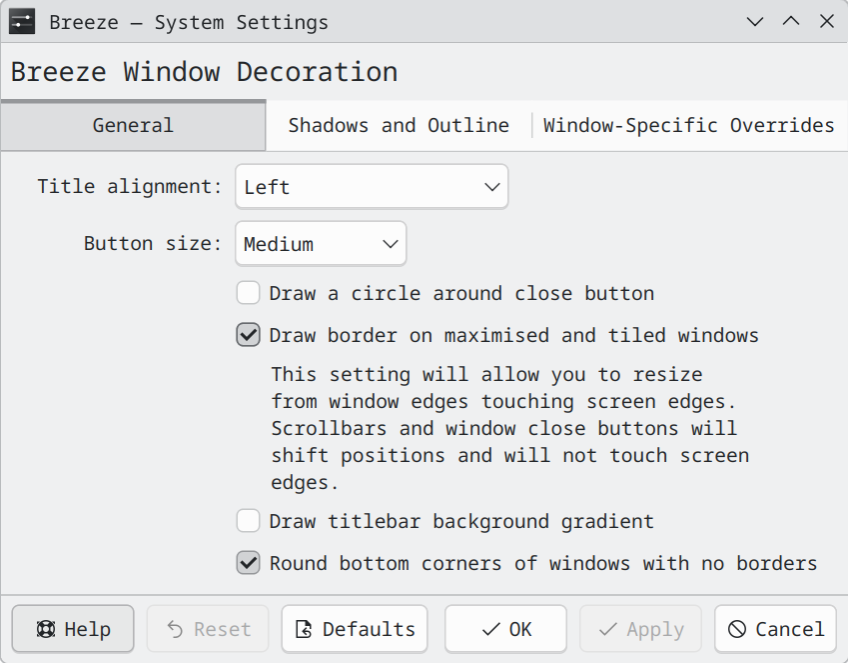Click the System Settings titlebar app icon
848x663 pixels.
point(22,21)
